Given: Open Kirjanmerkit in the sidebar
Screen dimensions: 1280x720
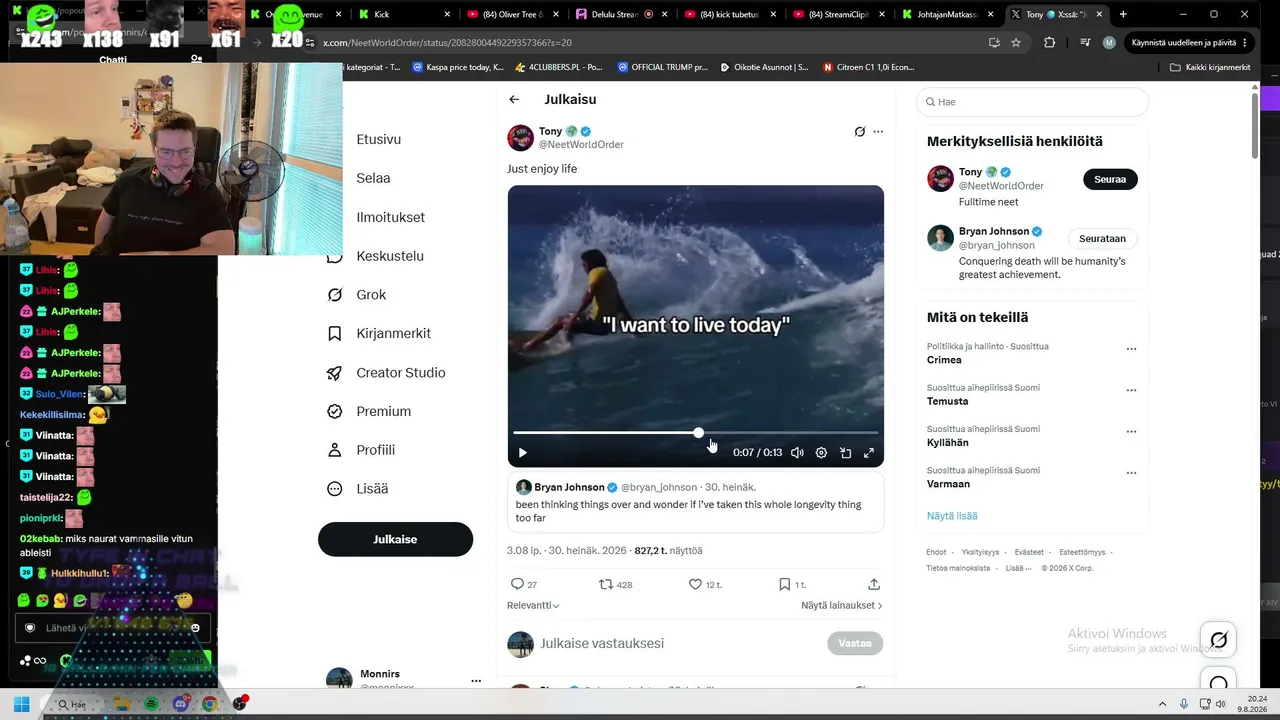Looking at the screenshot, I should tap(393, 333).
